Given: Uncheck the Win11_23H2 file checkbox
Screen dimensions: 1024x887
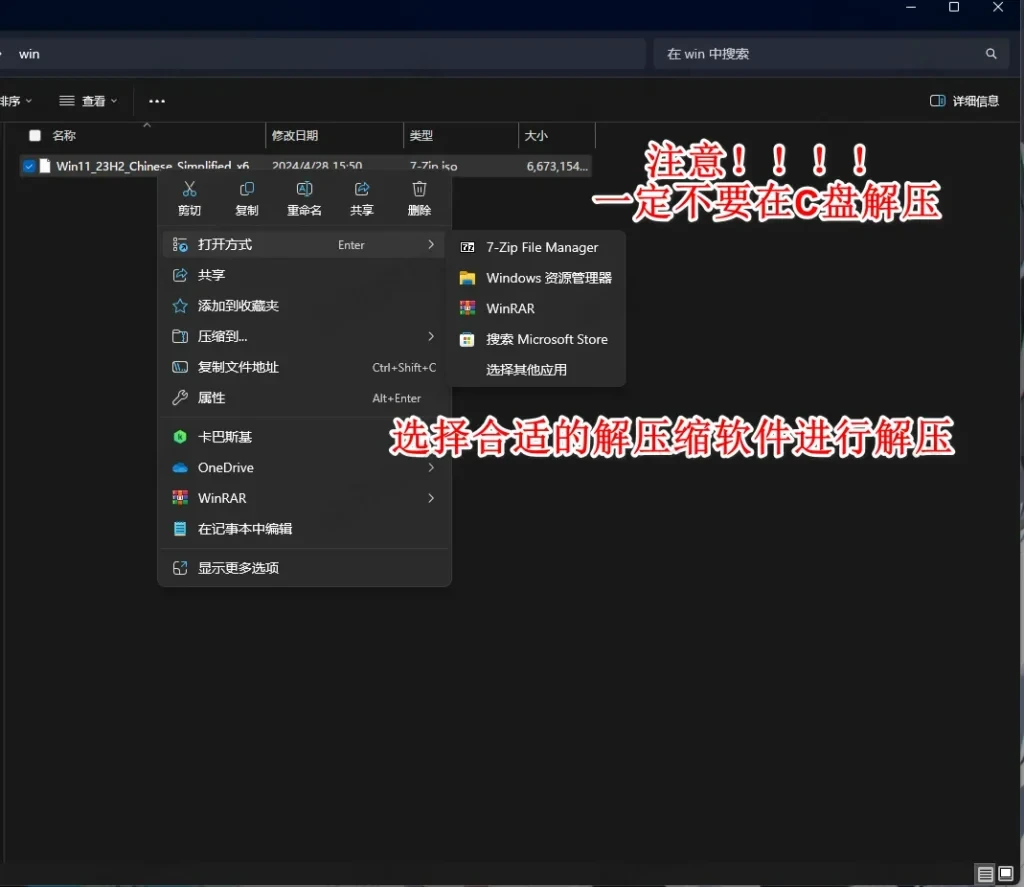Looking at the screenshot, I should 29,167.
